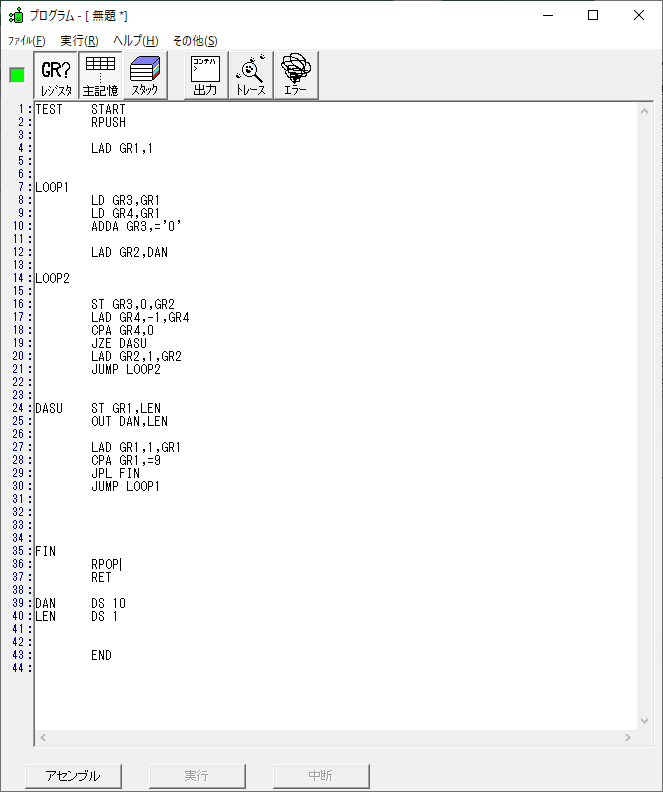
Task: Click the 'JUMP LOOP1' line
Action: coord(125,486)
